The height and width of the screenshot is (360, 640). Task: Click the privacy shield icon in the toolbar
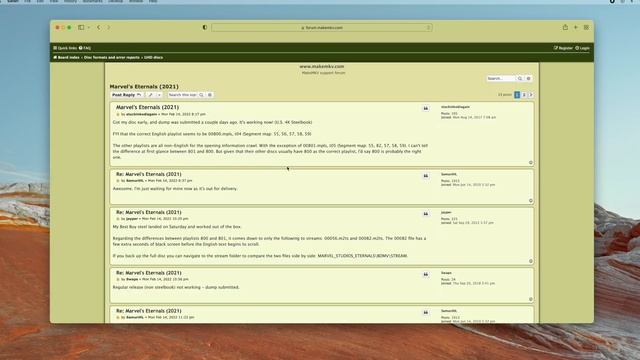(x=205, y=27)
